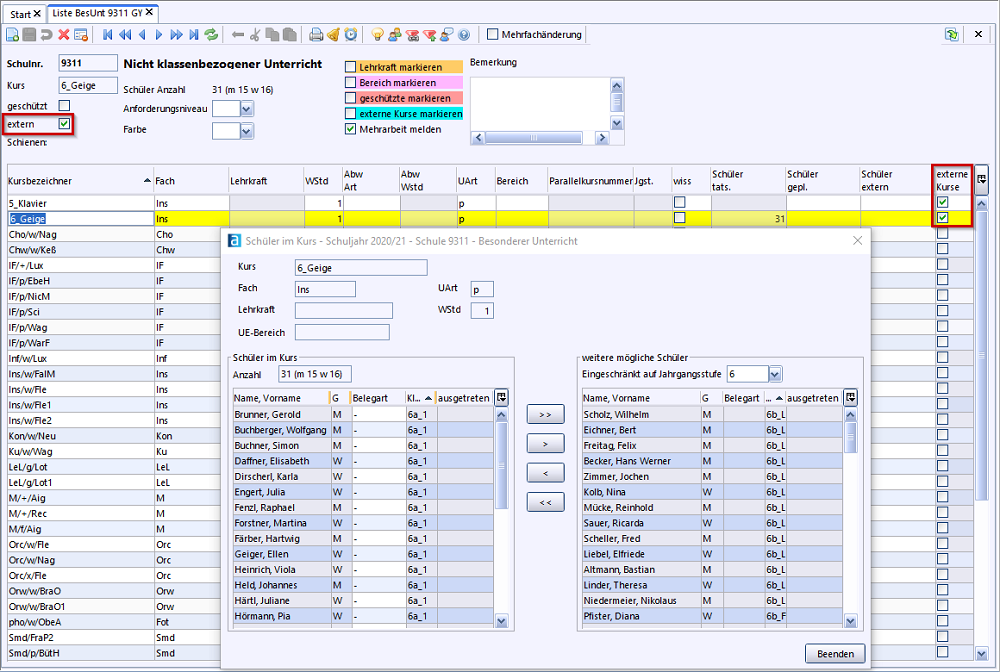Open column chooser icon in weitere mögliche Schüler list
1000x672 pixels.
click(851, 397)
